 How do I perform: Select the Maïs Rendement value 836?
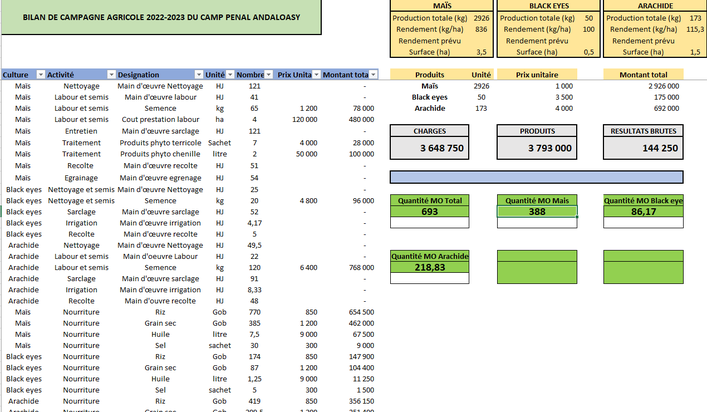coord(480,29)
